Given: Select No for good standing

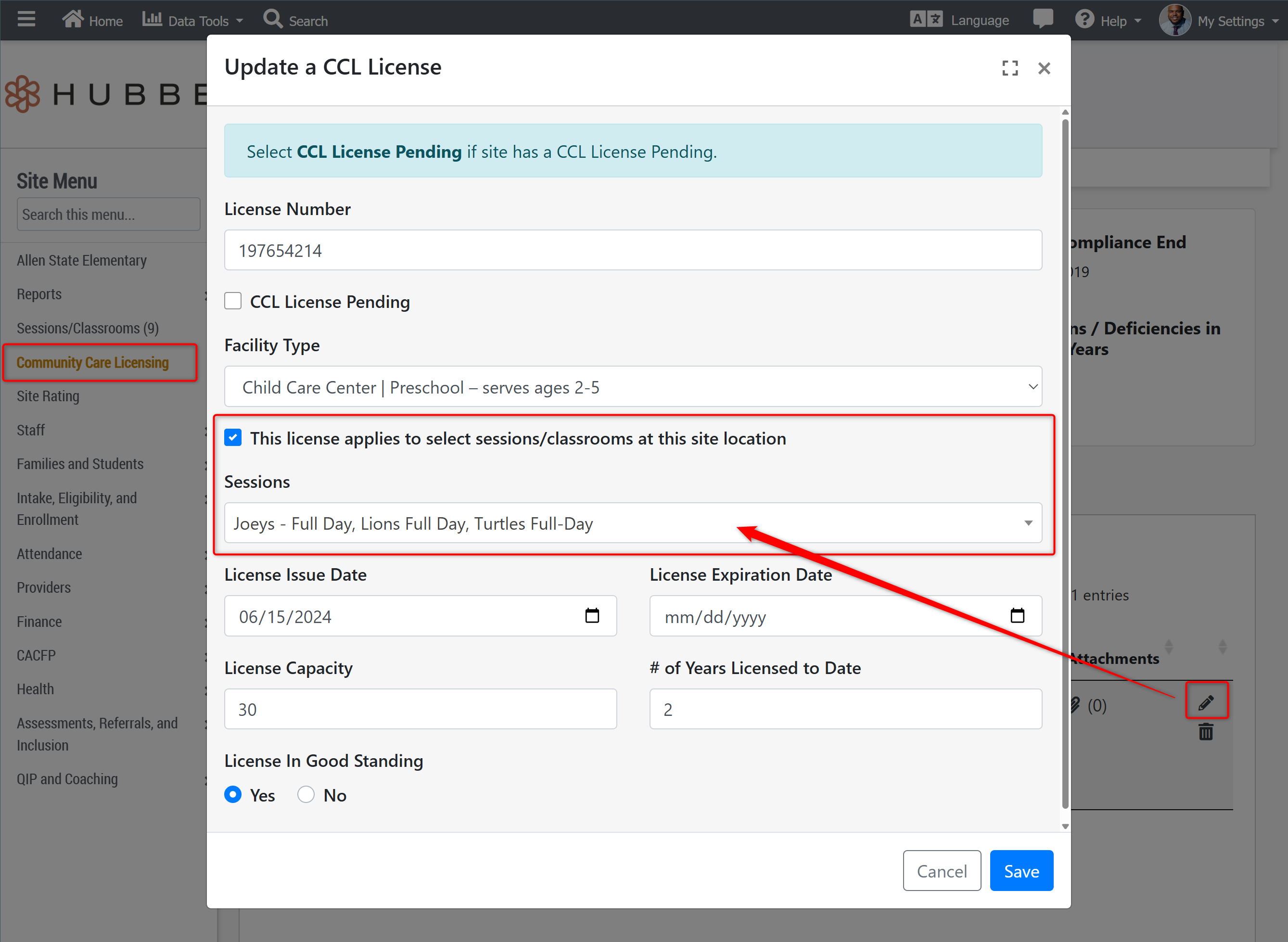Looking at the screenshot, I should (x=306, y=795).
